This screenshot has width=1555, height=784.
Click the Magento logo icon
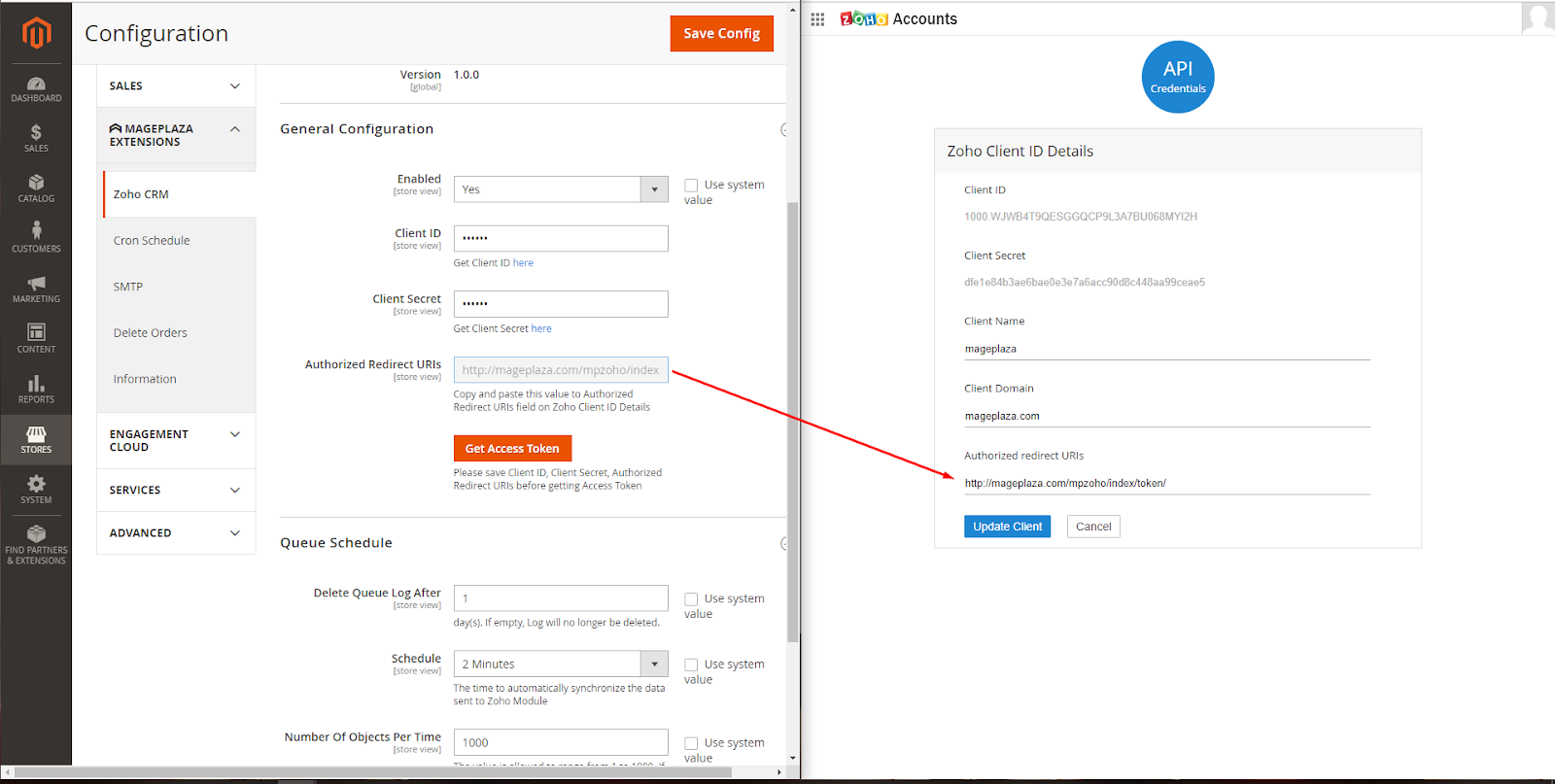36,33
